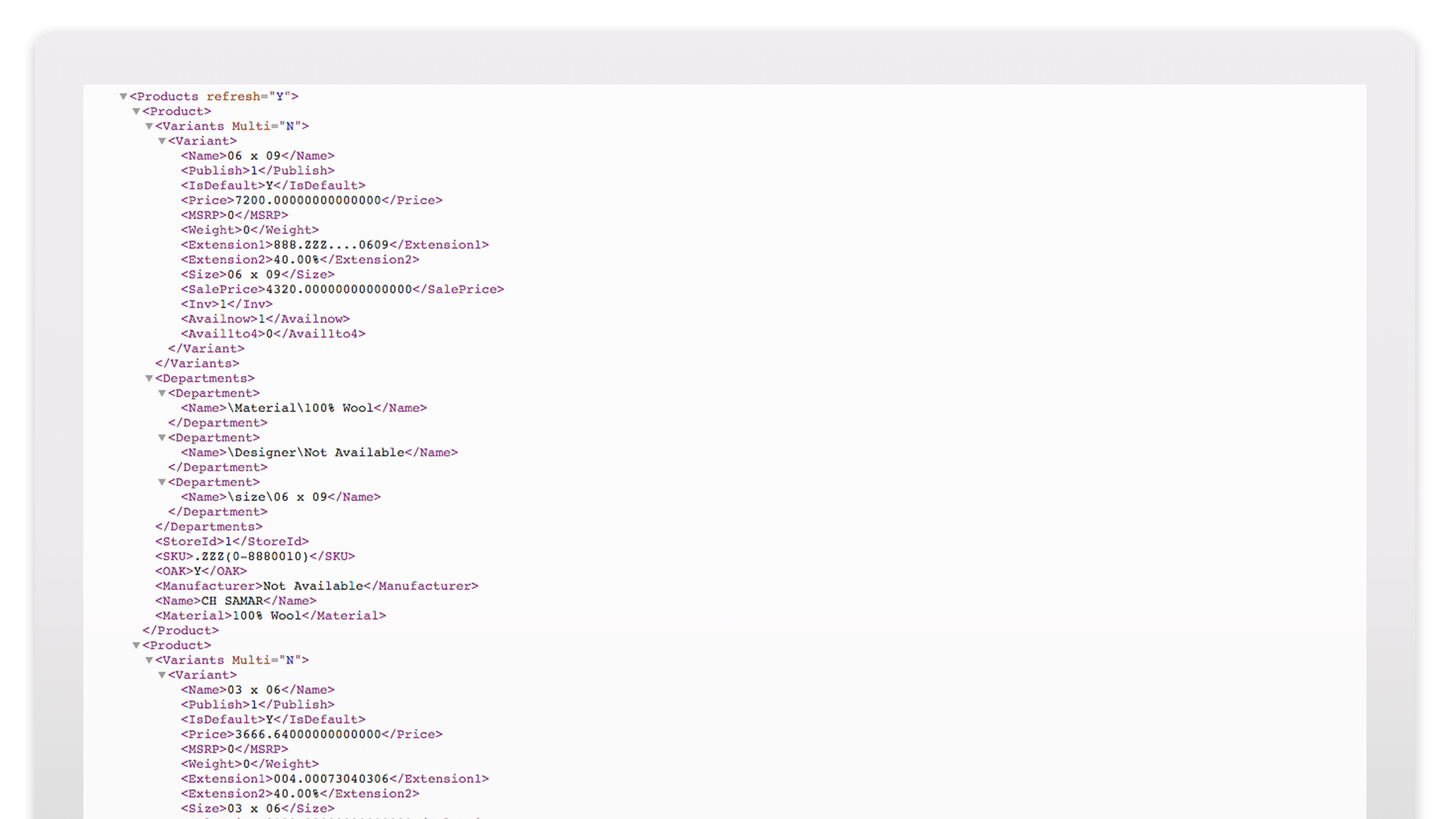Collapse the second Product node

[x=136, y=645]
